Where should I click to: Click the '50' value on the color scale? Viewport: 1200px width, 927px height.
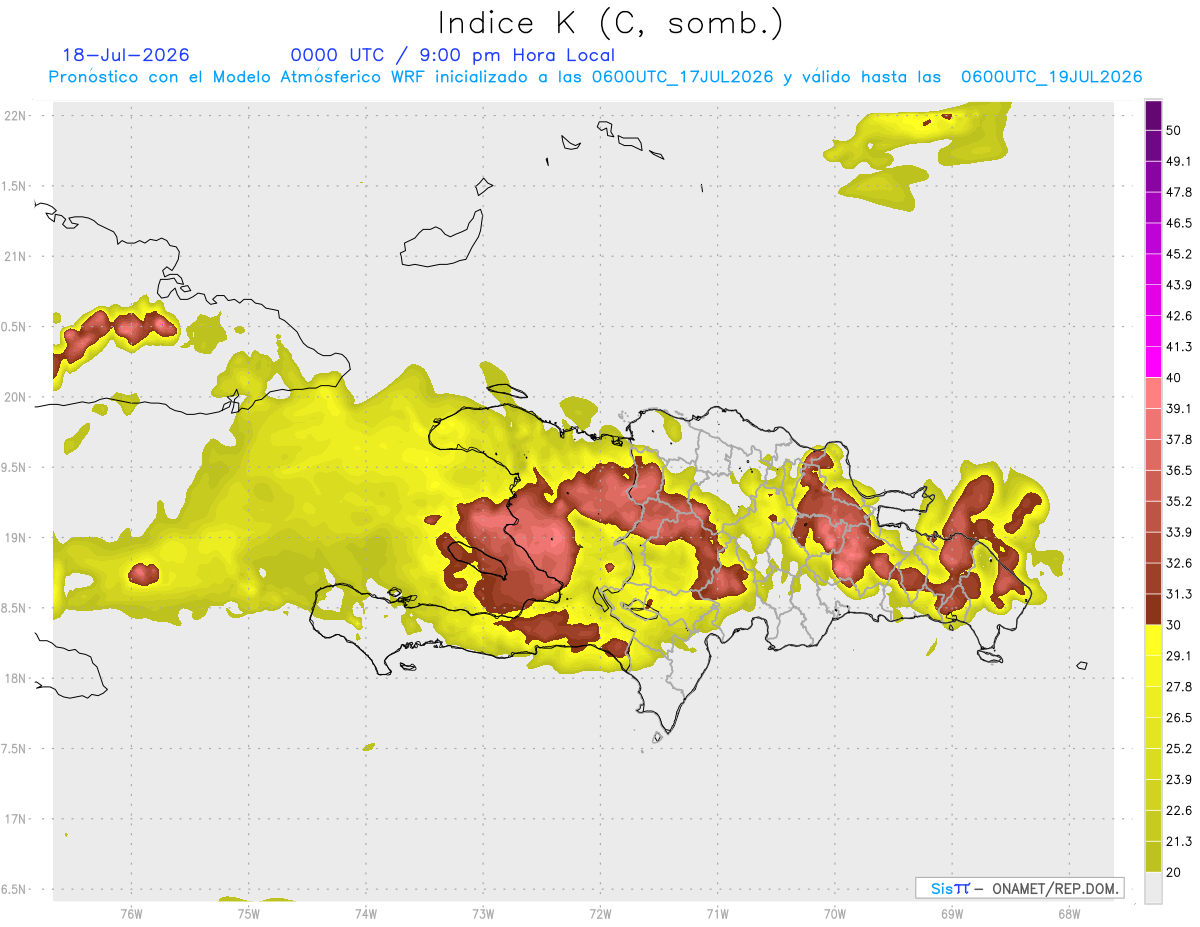[x=1175, y=130]
